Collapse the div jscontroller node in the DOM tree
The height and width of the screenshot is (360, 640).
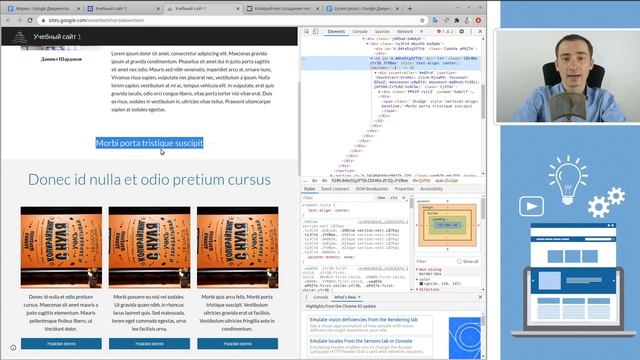(376, 73)
